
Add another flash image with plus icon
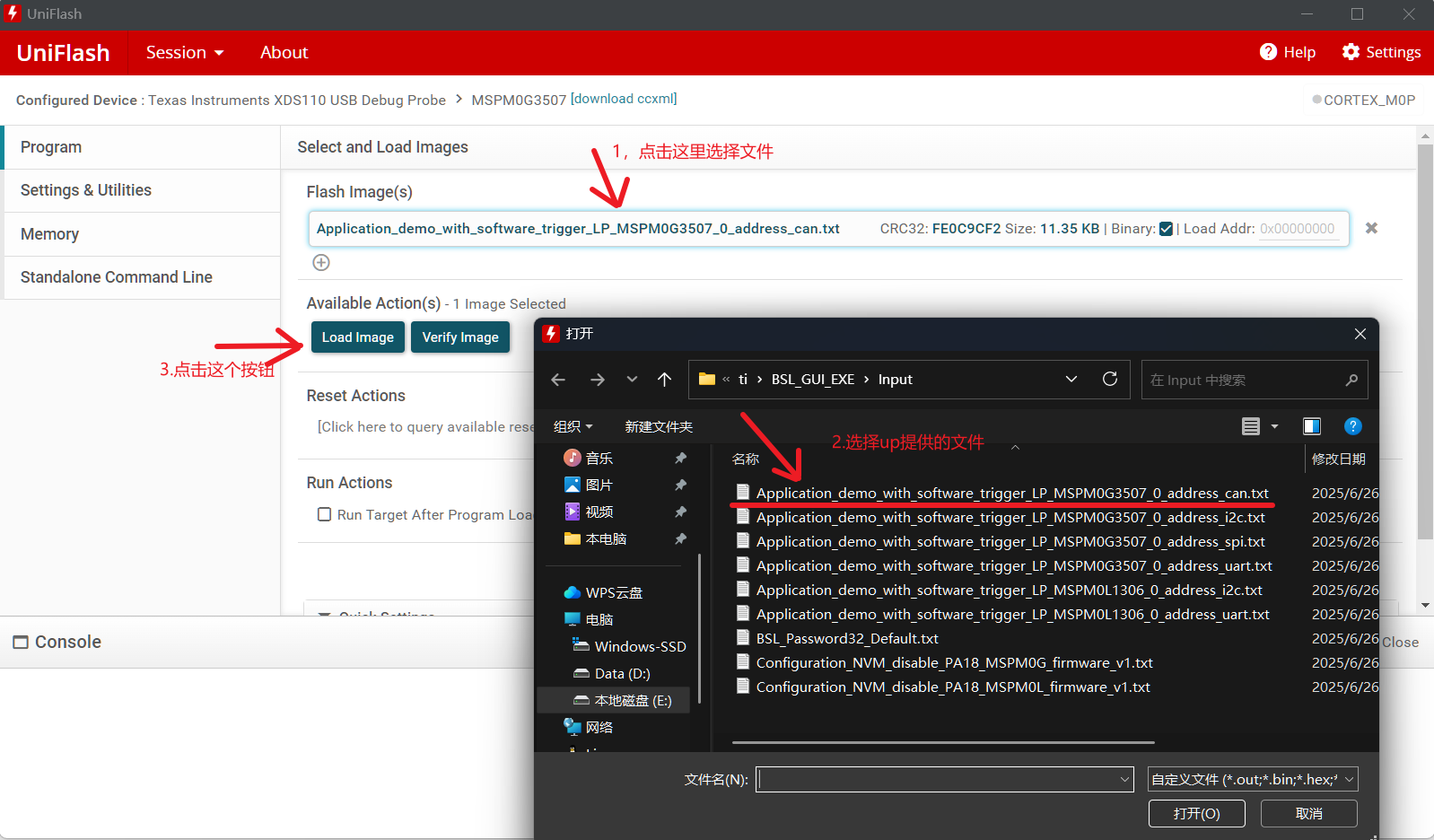click(321, 262)
